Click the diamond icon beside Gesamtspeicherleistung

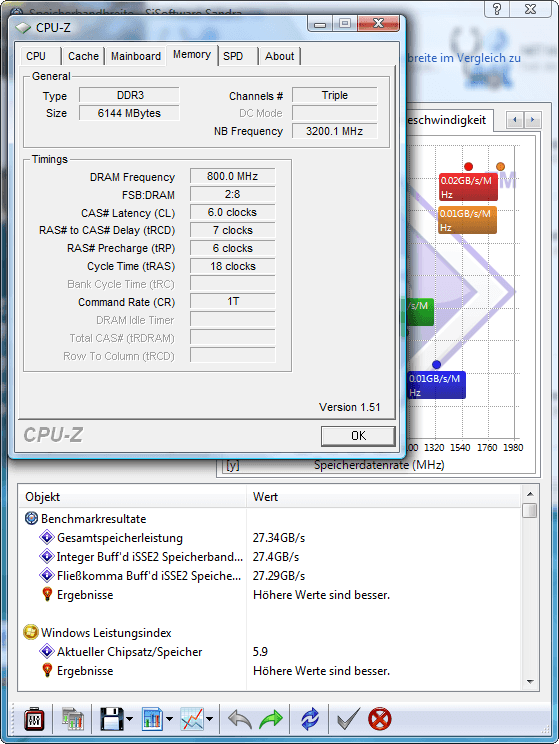[x=47, y=537]
